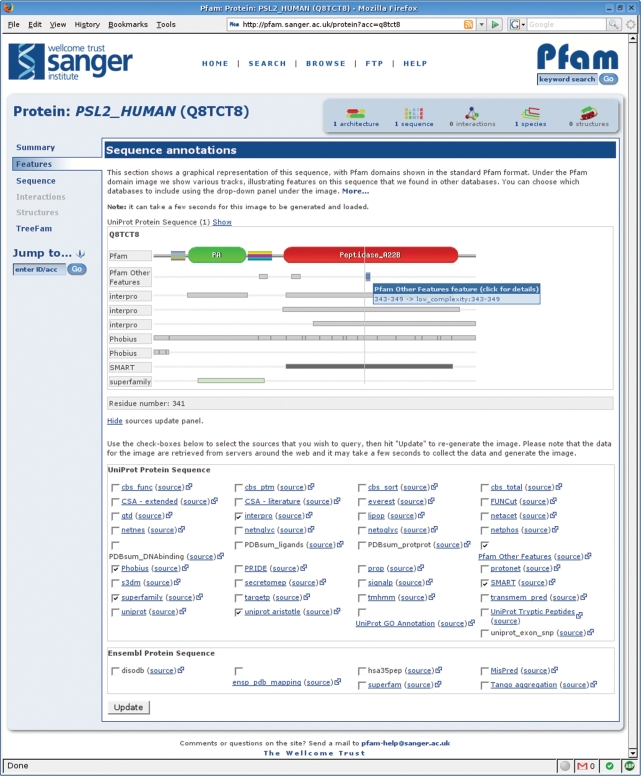The height and width of the screenshot is (776, 641).
Task: Focus the enter ID/acc input field
Action: (x=40, y=269)
